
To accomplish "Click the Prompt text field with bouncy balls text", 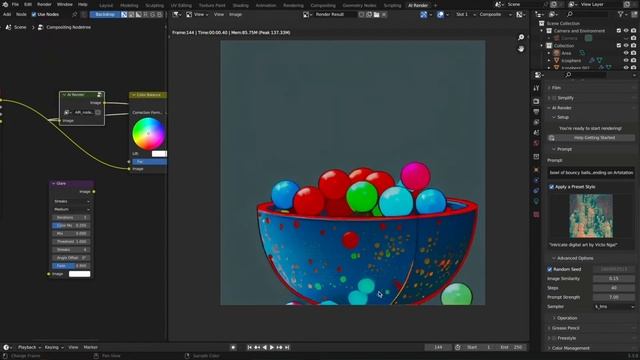I will [591, 173].
